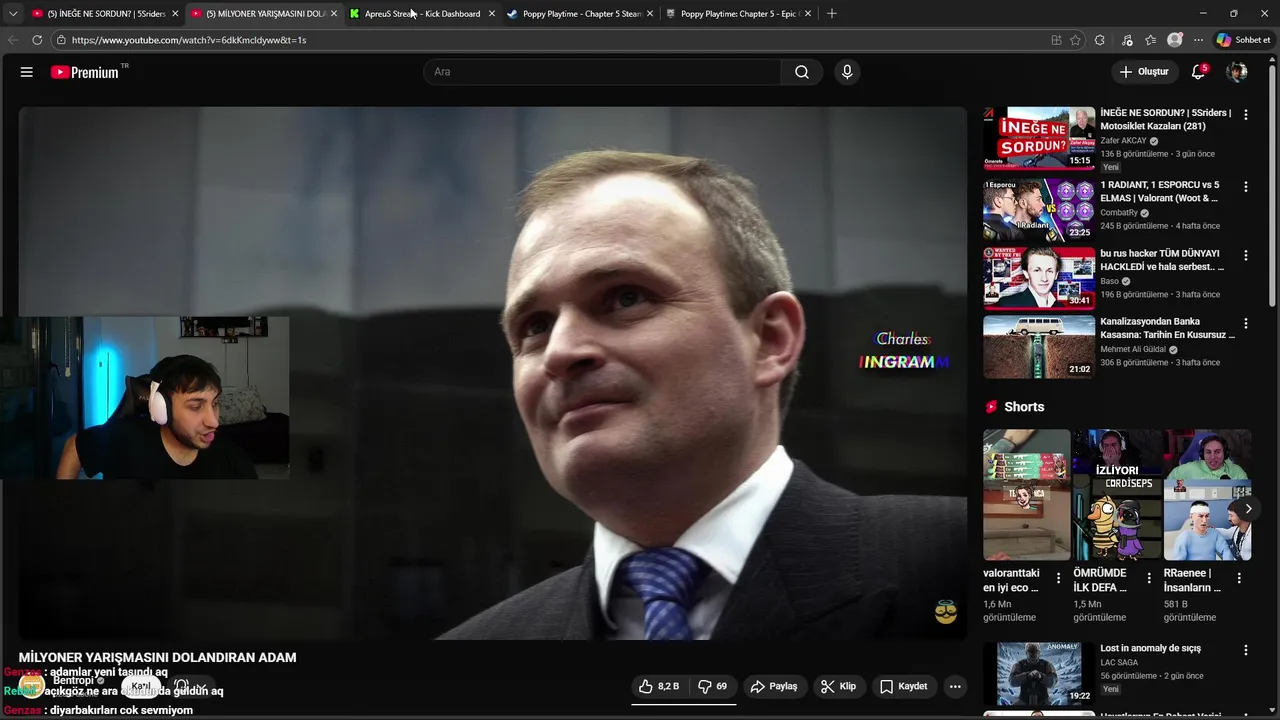Open options for Kanalizasyondan Banka video
1280x720 pixels.
(x=1246, y=324)
